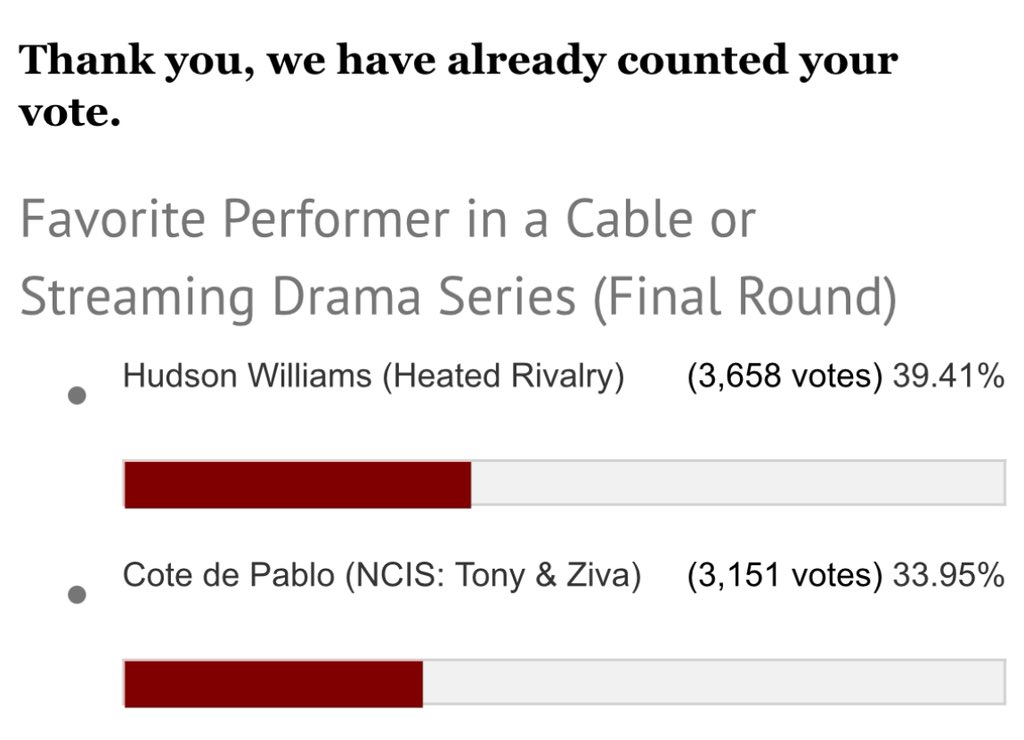Click the 33.95% percentage
1024x740 pixels.
(x=948, y=575)
